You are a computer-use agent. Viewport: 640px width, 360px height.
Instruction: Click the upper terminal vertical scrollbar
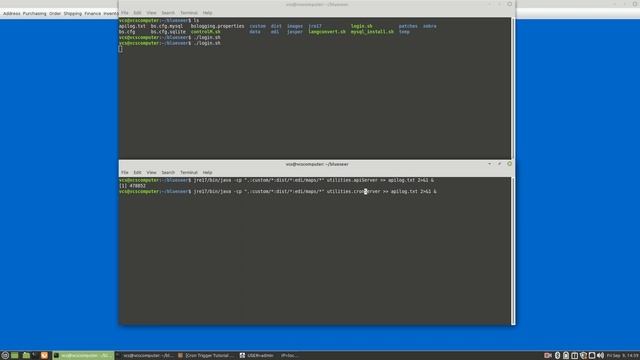(x=513, y=88)
